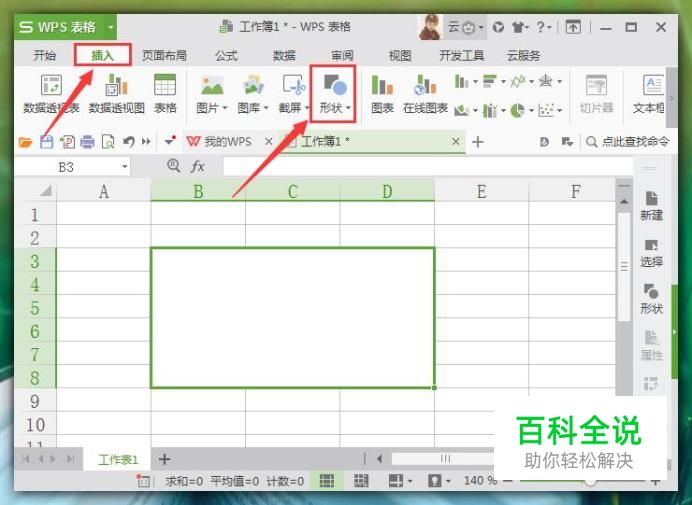Insert a PivotTable (数据透视表)

(51, 94)
